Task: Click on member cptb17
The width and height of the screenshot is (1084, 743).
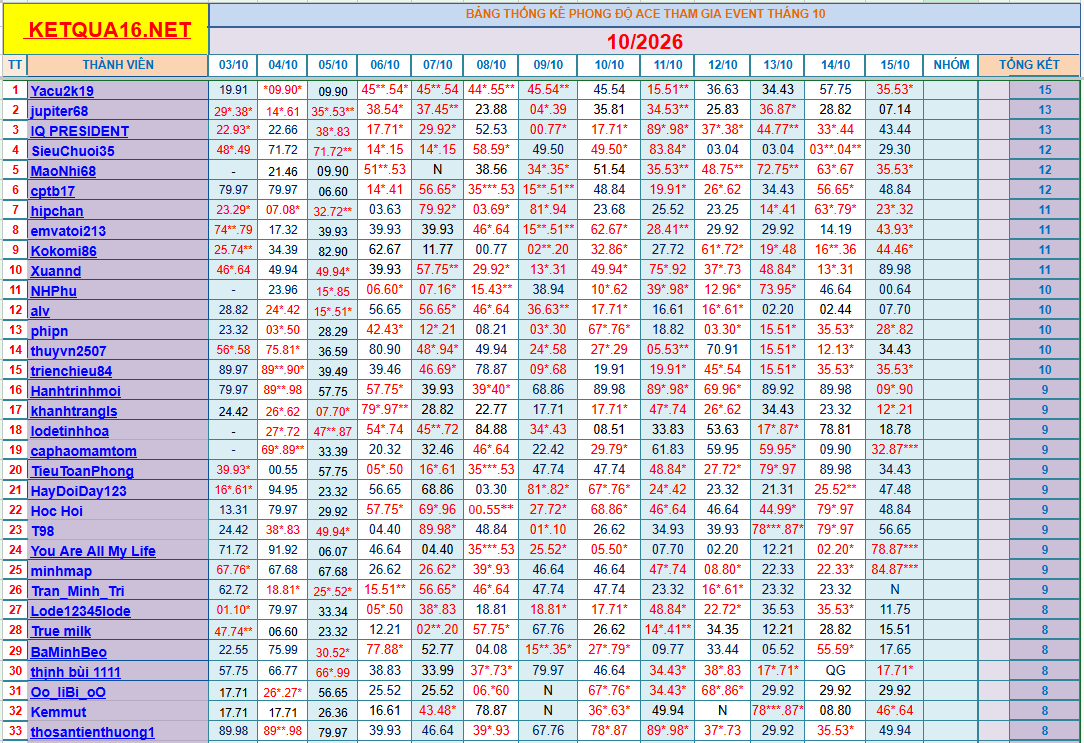Action: pyautogui.click(x=53, y=191)
